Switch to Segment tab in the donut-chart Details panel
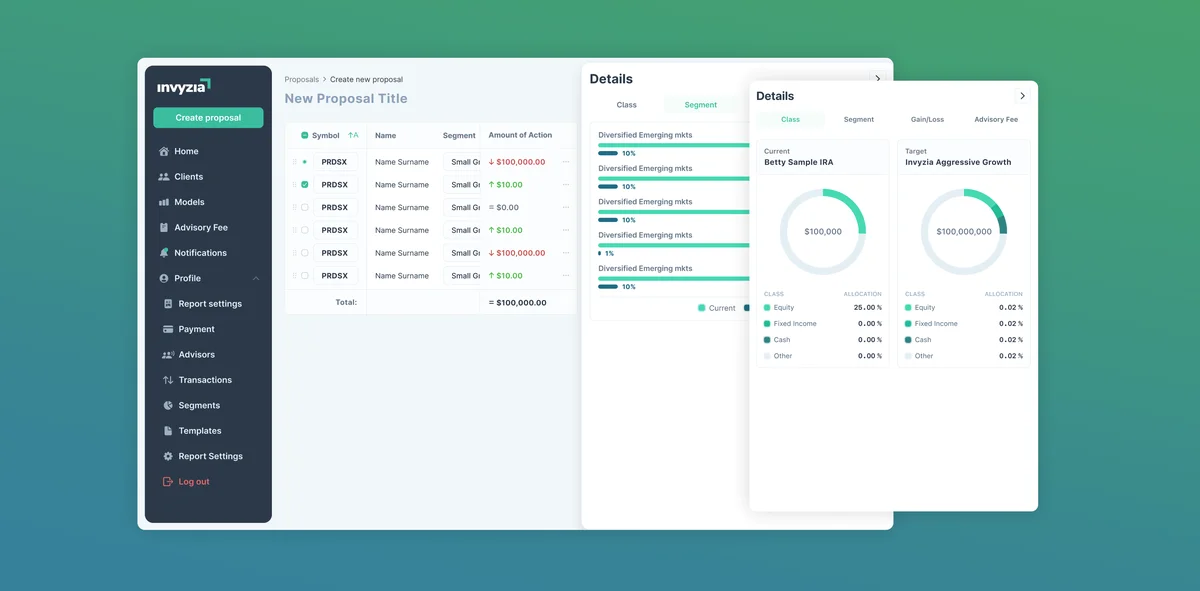 859,120
